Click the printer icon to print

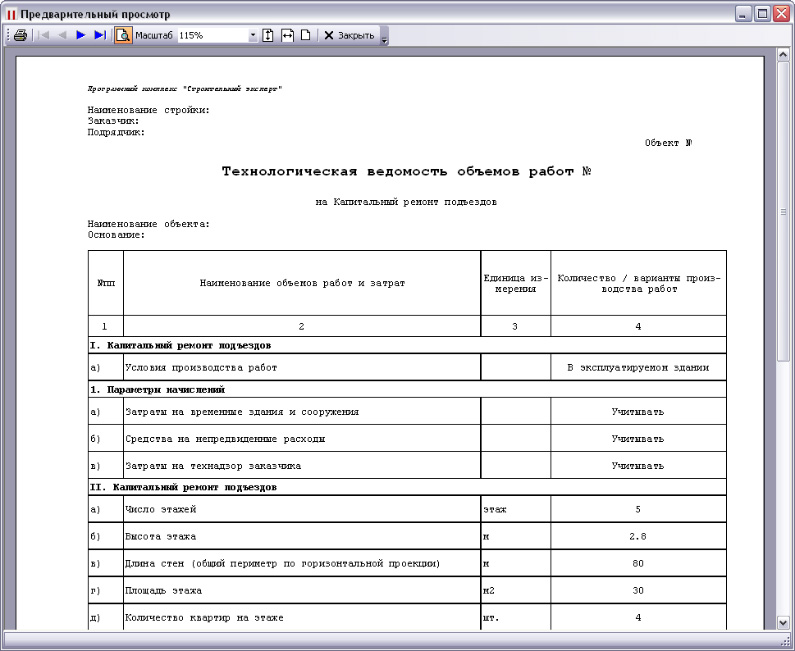click(20, 35)
